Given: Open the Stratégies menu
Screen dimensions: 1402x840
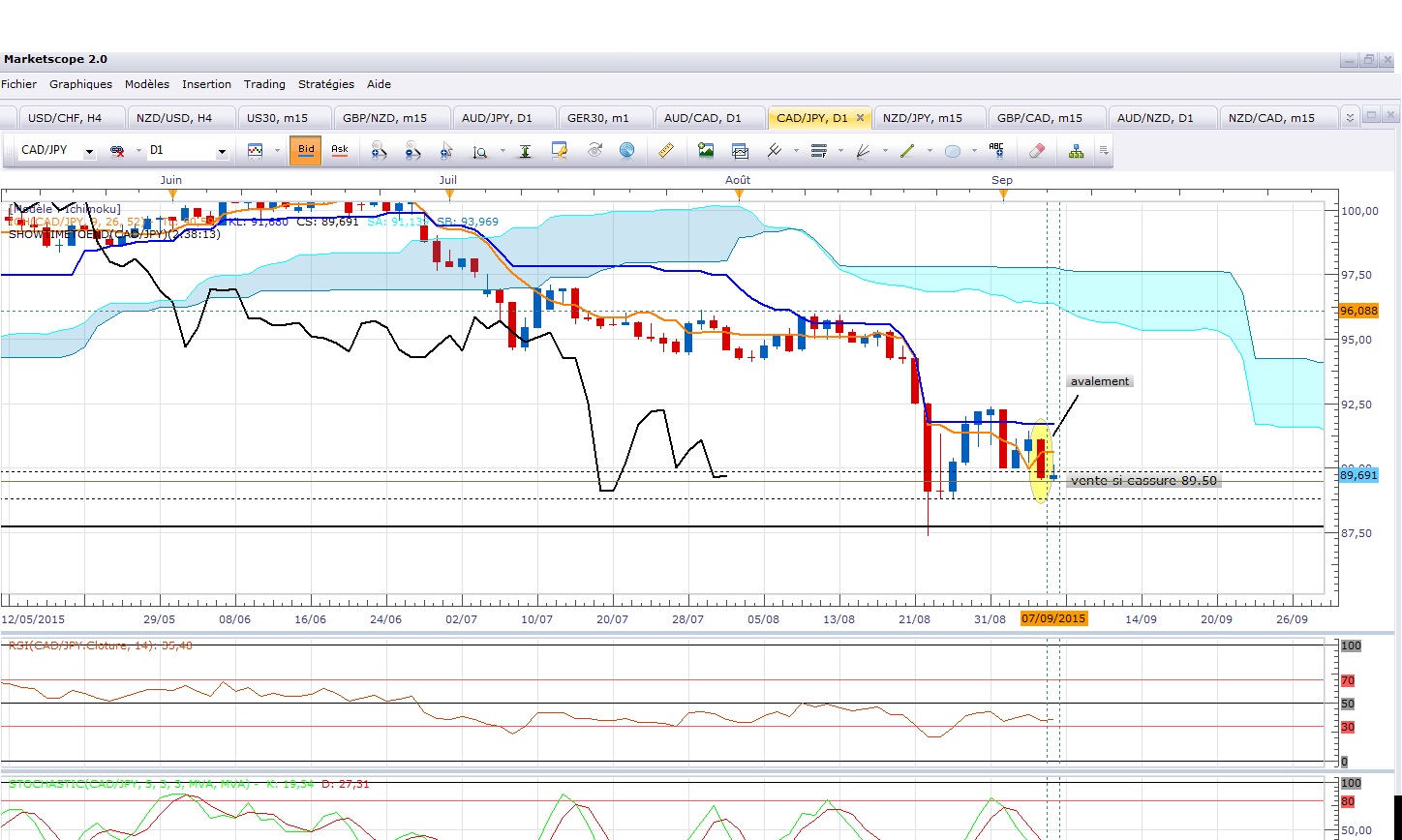Looking at the screenshot, I should coord(326,84).
